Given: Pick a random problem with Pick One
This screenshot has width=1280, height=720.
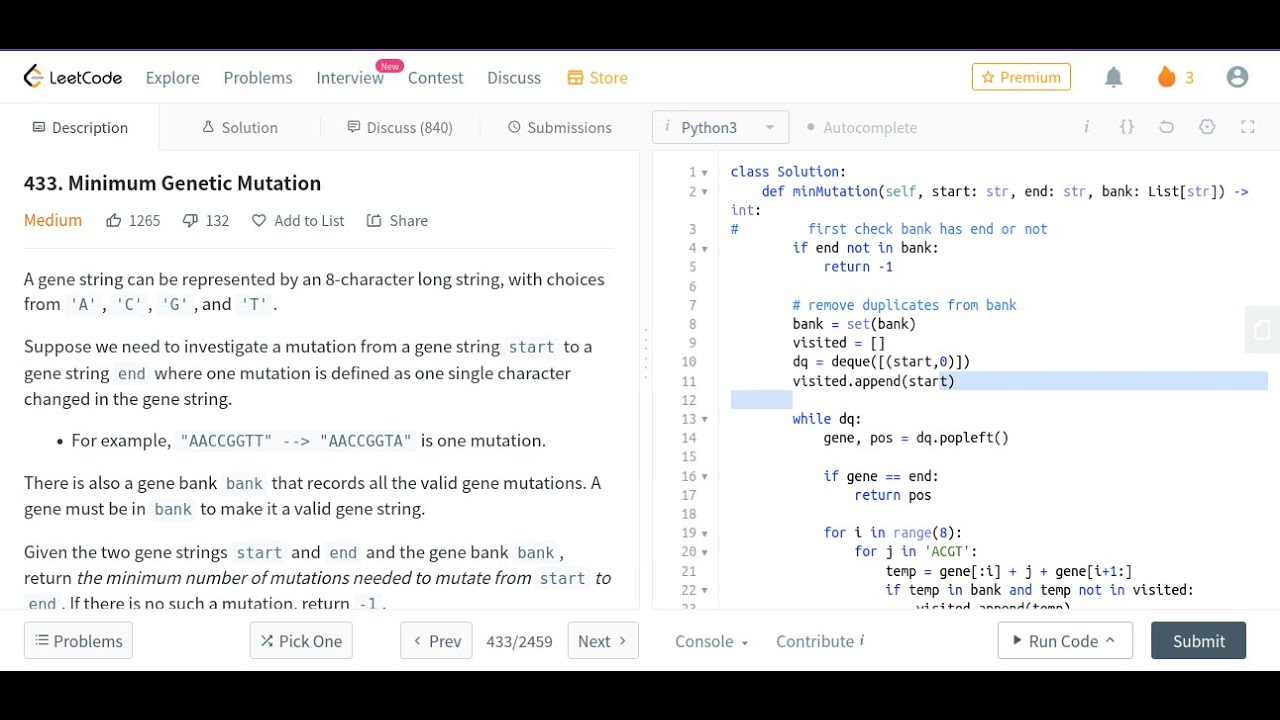Looking at the screenshot, I should tap(301, 641).
